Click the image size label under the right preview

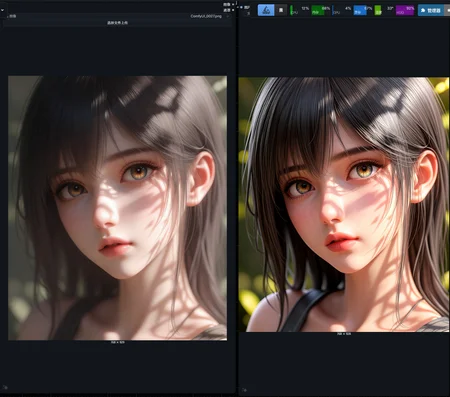pyautogui.click(x=344, y=334)
